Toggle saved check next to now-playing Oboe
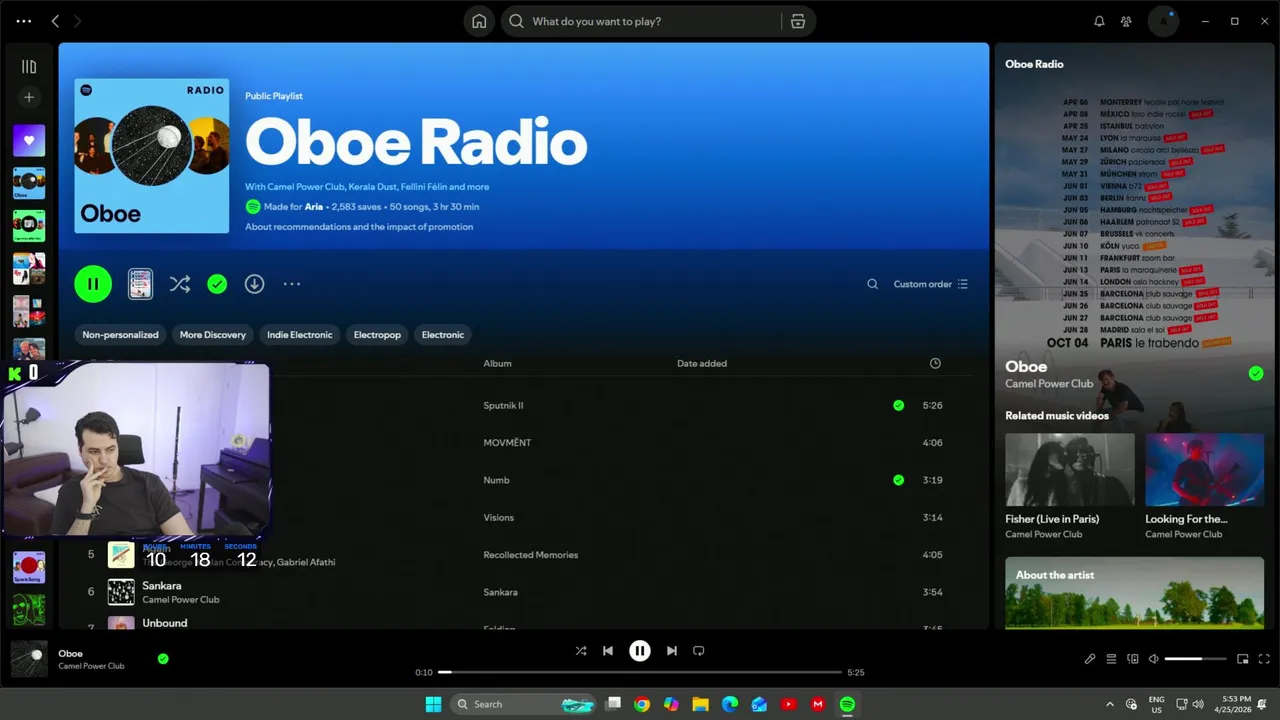1280x720 pixels. [163, 659]
